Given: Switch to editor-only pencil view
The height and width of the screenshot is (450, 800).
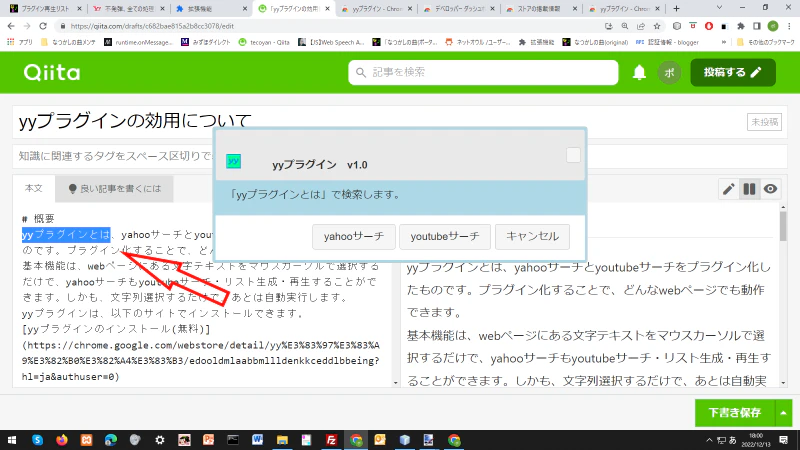Looking at the screenshot, I should coord(728,189).
